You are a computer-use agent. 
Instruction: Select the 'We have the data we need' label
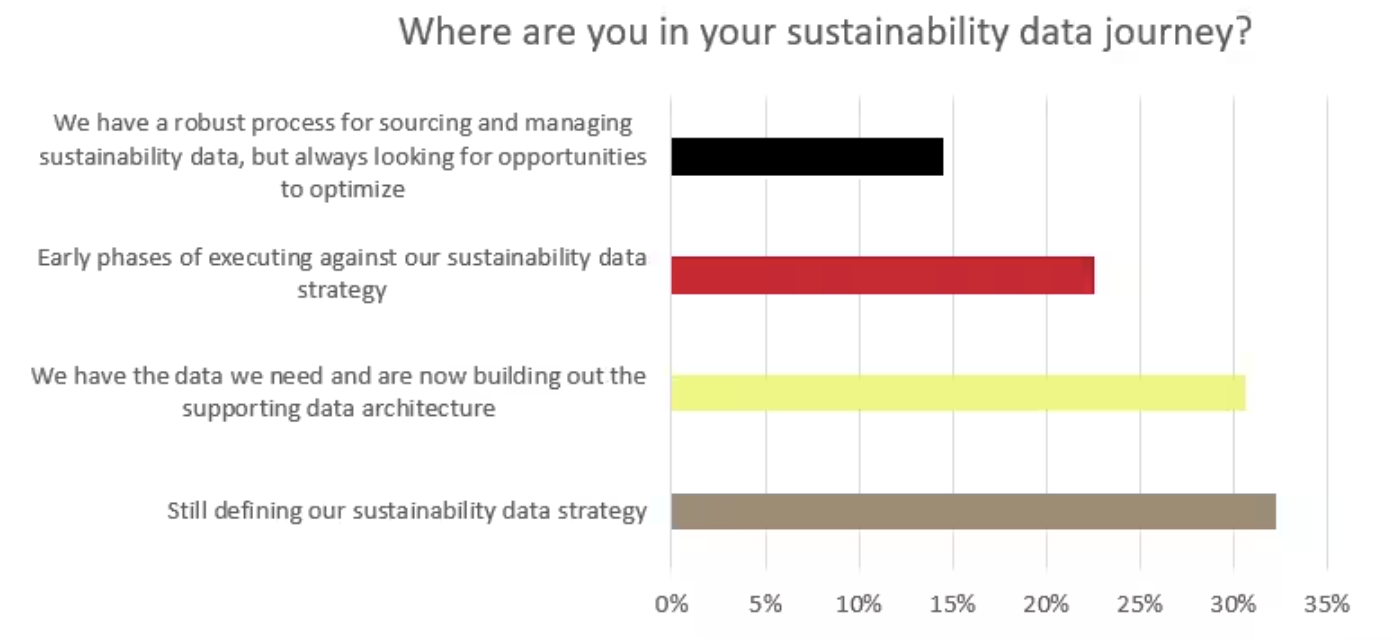pos(338,392)
